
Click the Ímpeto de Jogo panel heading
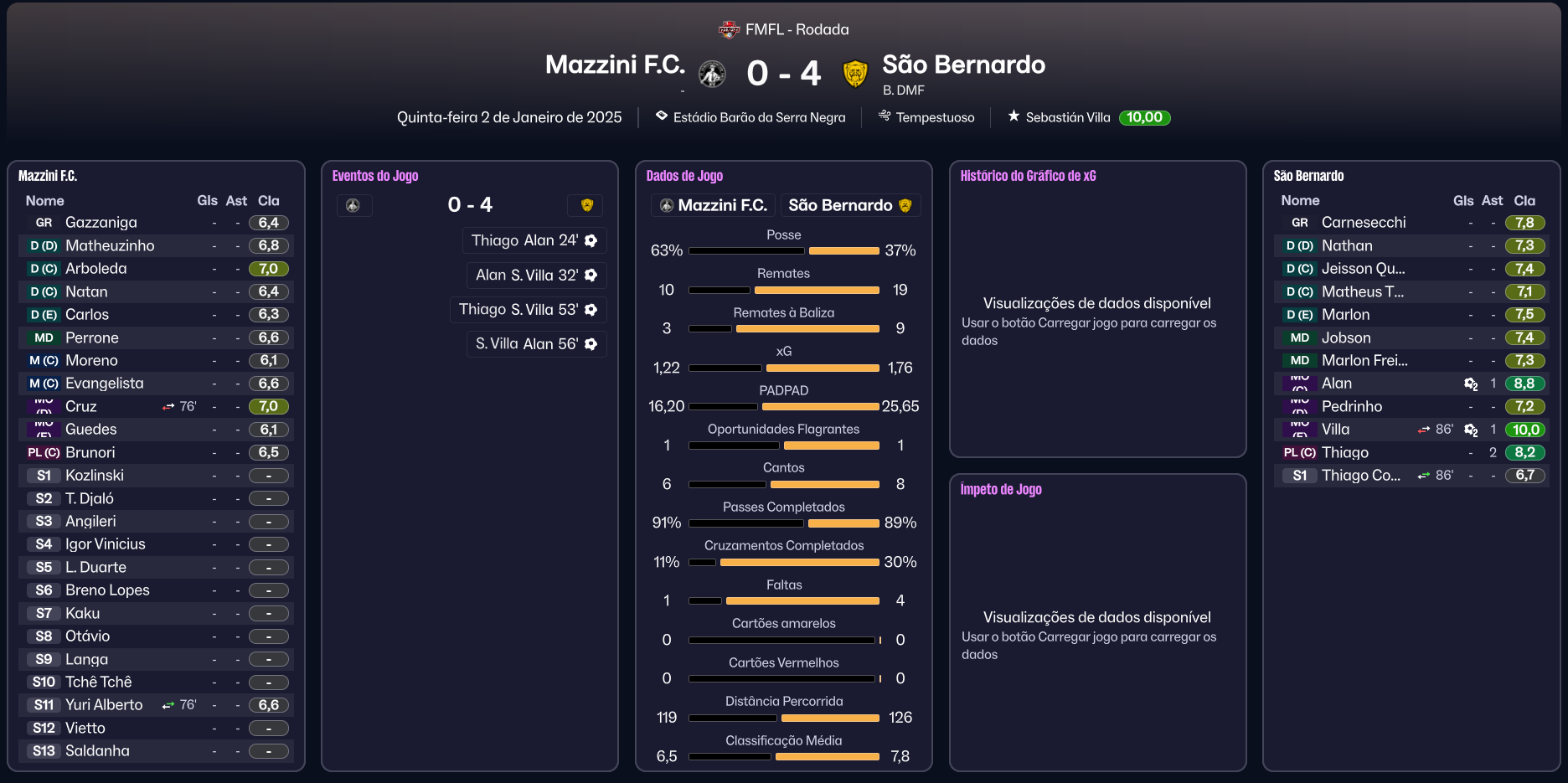[x=1001, y=489]
